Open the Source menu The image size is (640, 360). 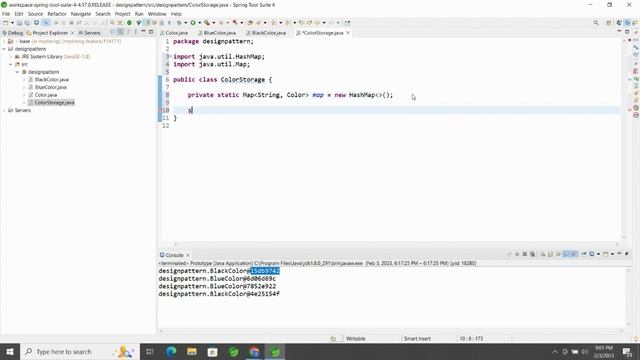point(35,14)
